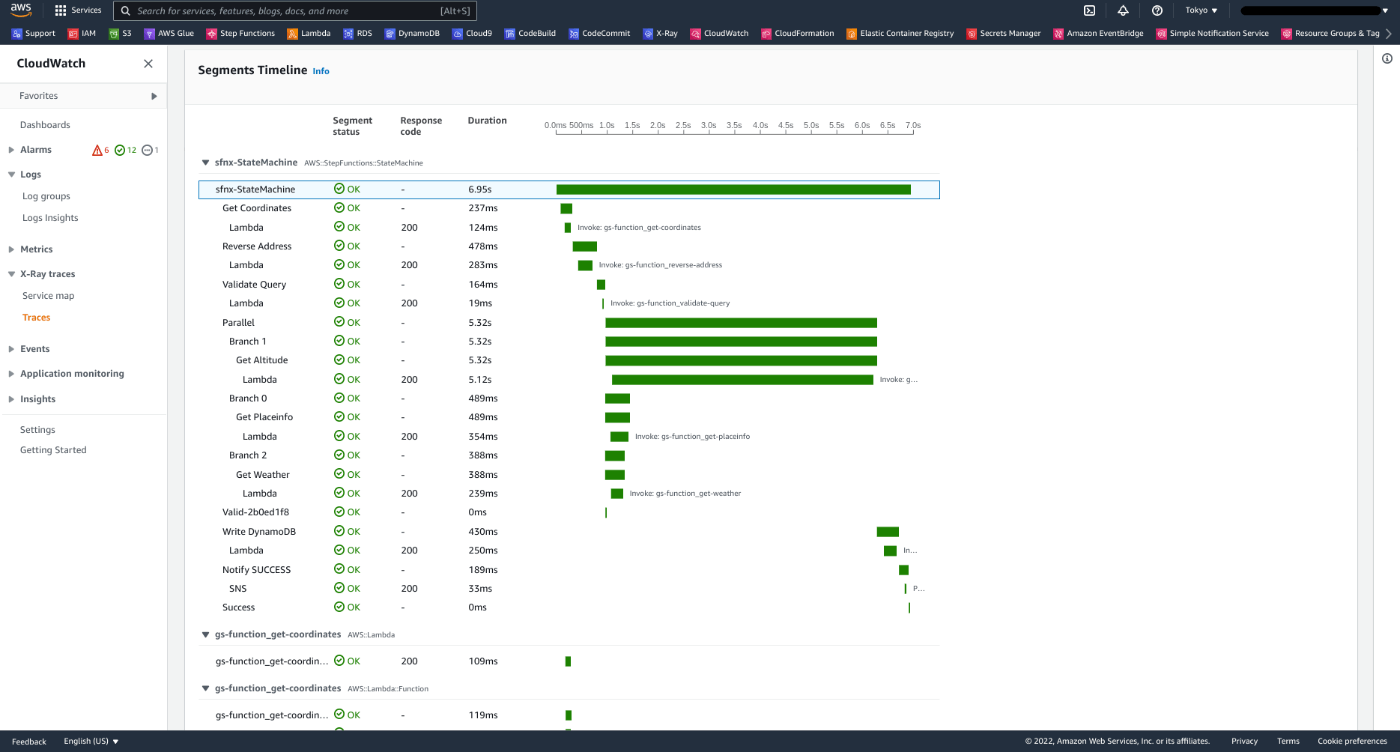Open the S3 bookmark shortcut
This screenshot has height=752, width=1400.
coord(120,33)
